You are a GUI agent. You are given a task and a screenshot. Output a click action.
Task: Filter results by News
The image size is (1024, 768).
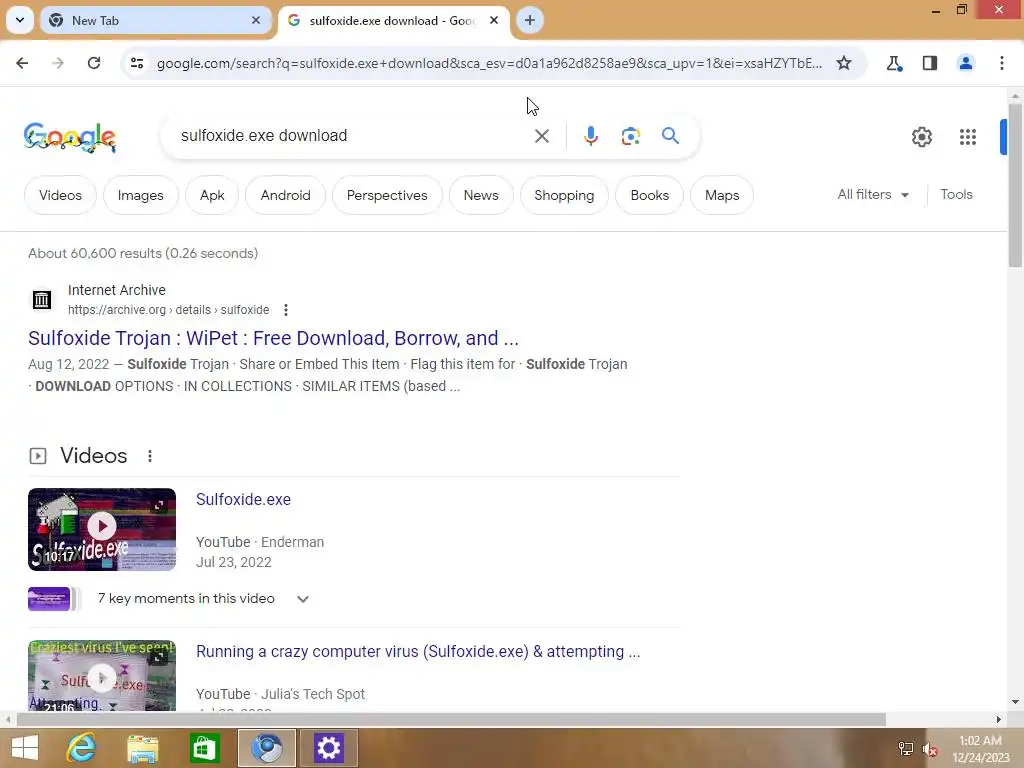(x=481, y=195)
